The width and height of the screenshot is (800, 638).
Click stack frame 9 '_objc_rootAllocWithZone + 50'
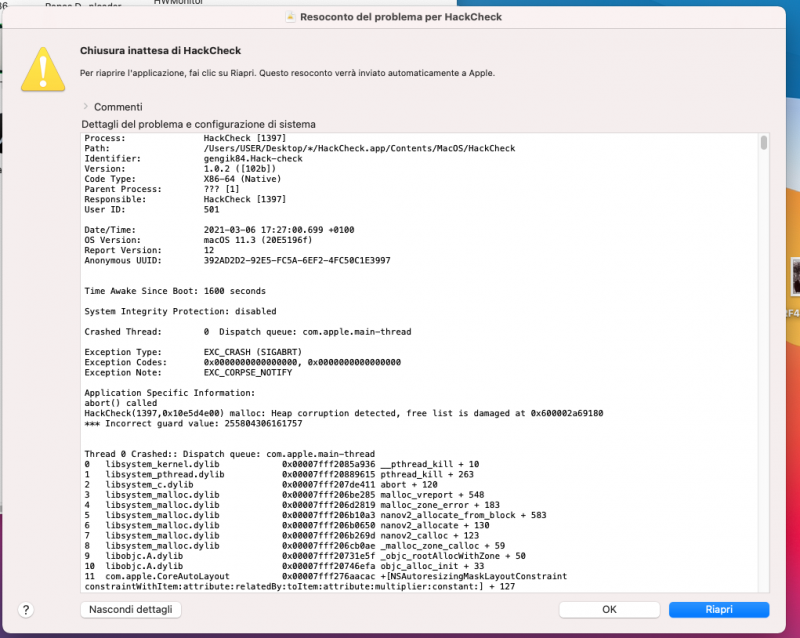[305, 556]
